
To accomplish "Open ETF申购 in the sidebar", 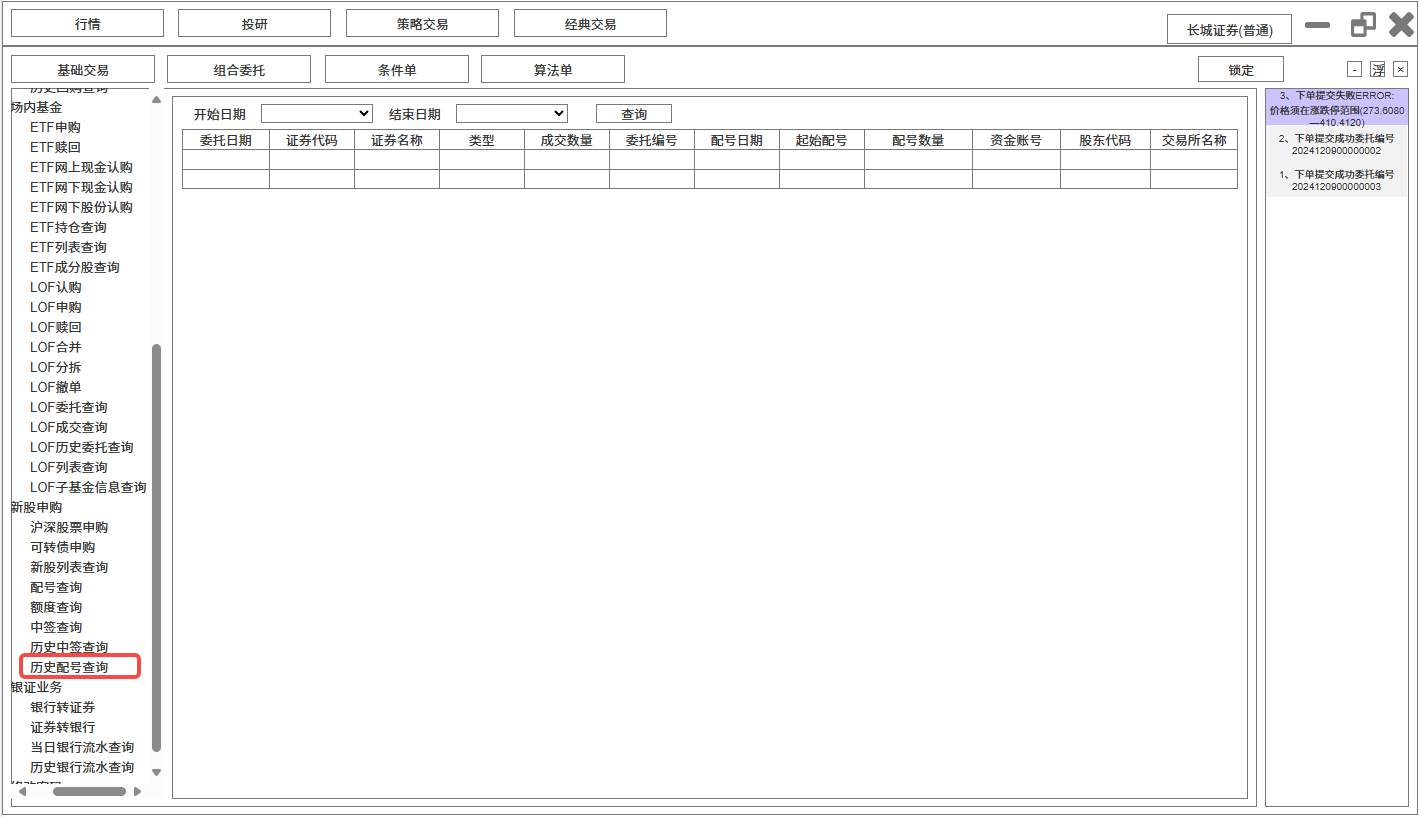I will [55, 127].
